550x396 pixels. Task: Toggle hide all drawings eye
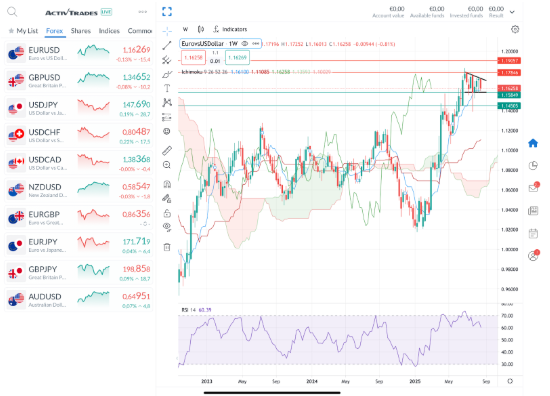[167, 227]
